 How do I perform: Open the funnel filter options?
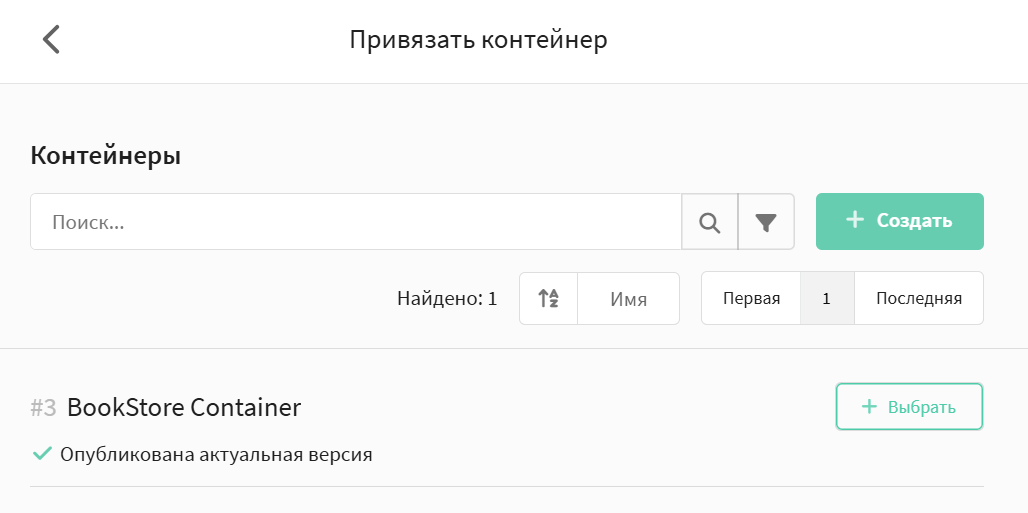(766, 222)
